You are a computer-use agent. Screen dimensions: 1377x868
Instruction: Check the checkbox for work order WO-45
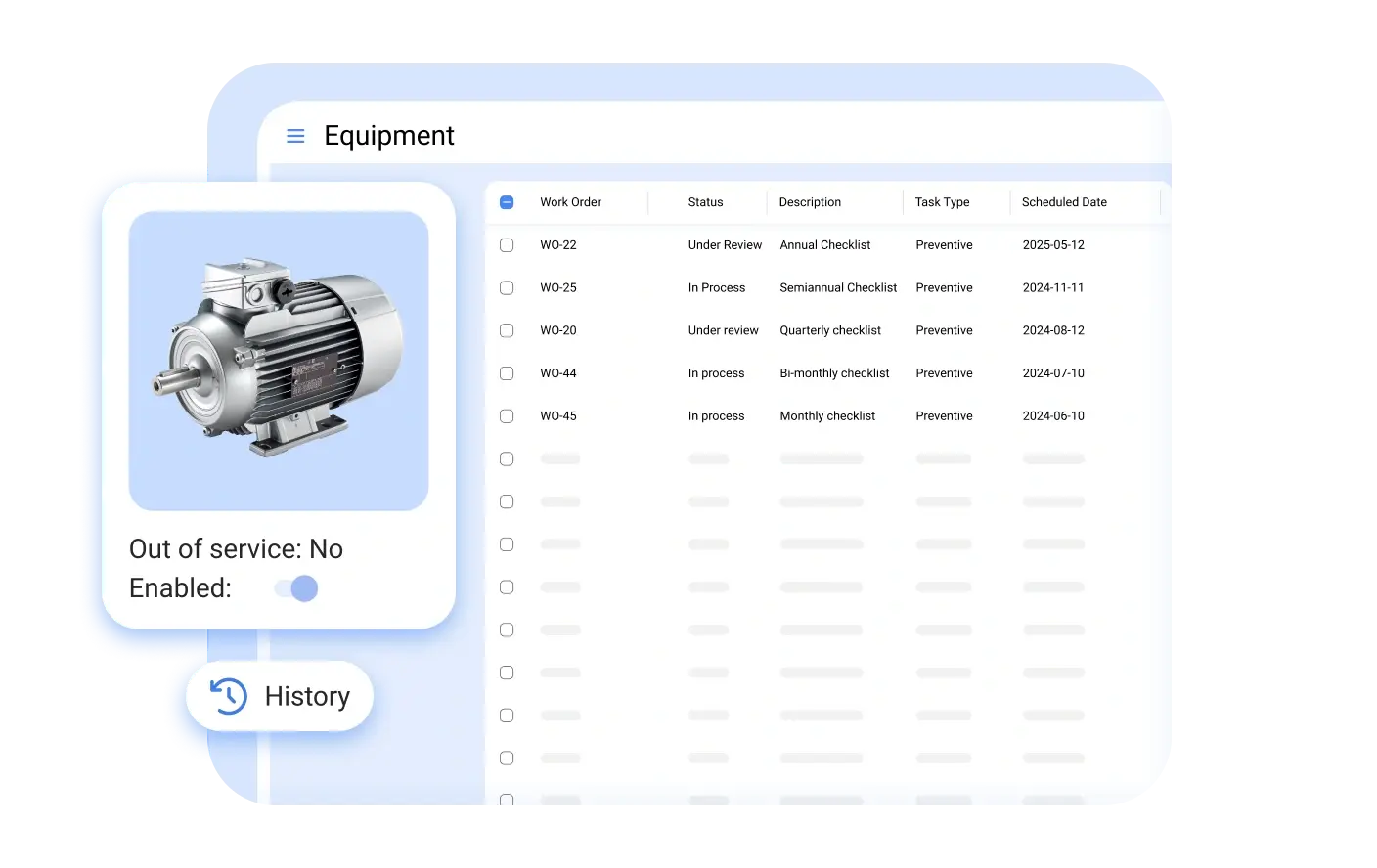pos(506,415)
